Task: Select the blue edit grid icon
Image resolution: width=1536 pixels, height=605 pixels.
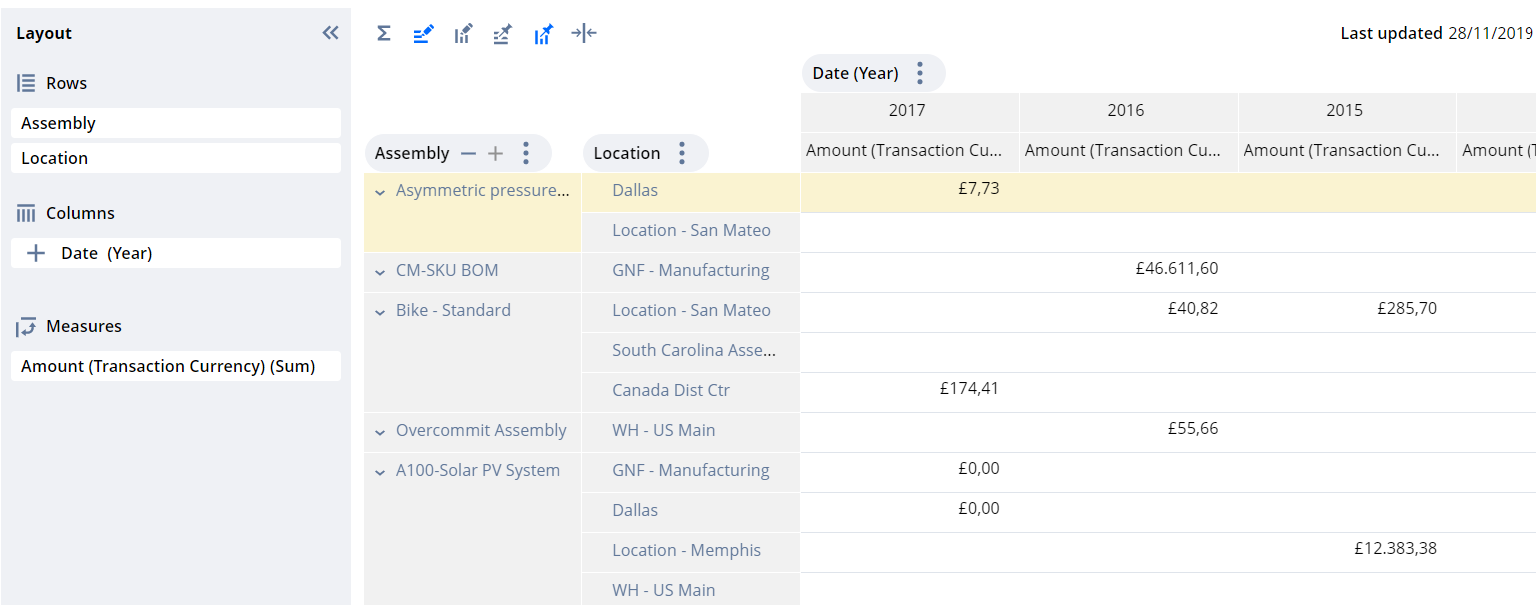Action: [x=422, y=33]
